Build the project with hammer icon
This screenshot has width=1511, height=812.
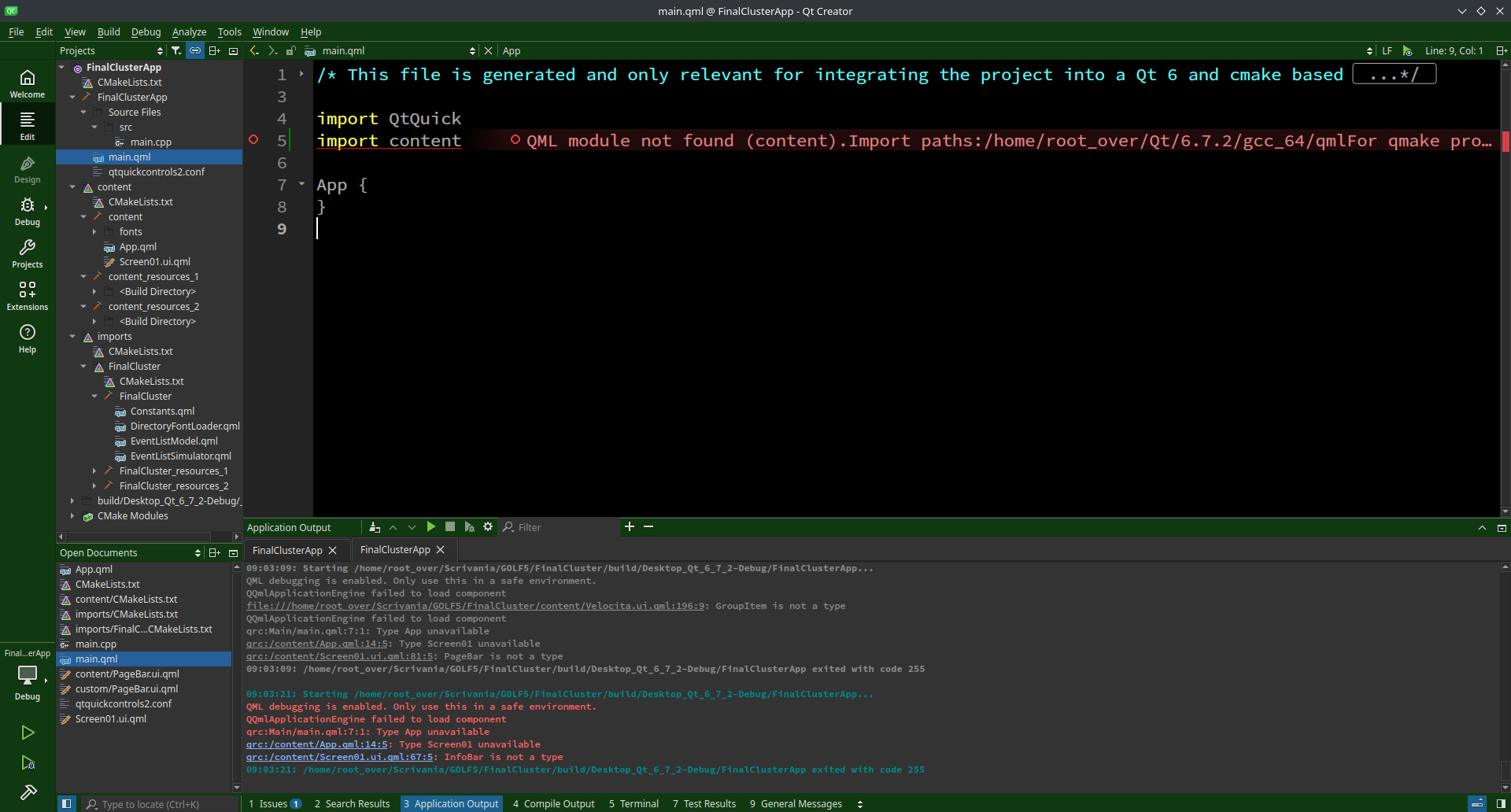tap(28, 792)
